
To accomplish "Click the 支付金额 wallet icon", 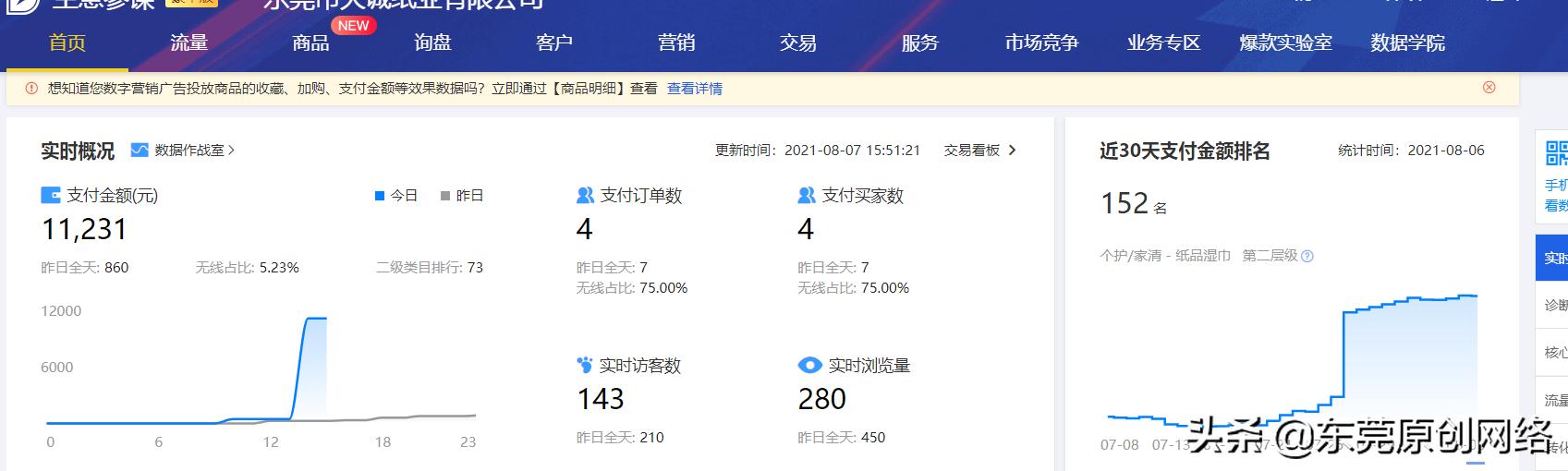I will 51,195.
